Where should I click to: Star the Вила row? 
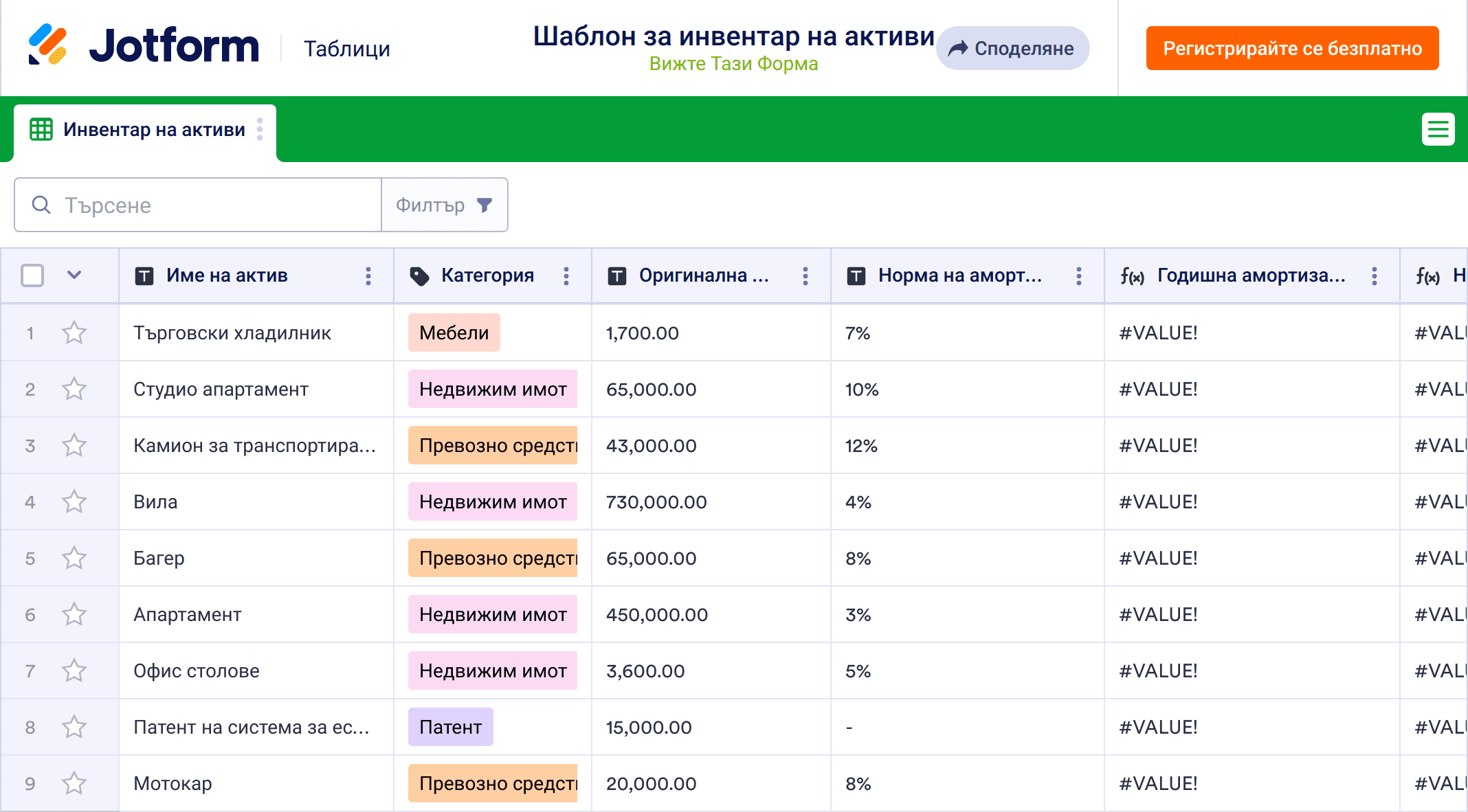(x=74, y=502)
